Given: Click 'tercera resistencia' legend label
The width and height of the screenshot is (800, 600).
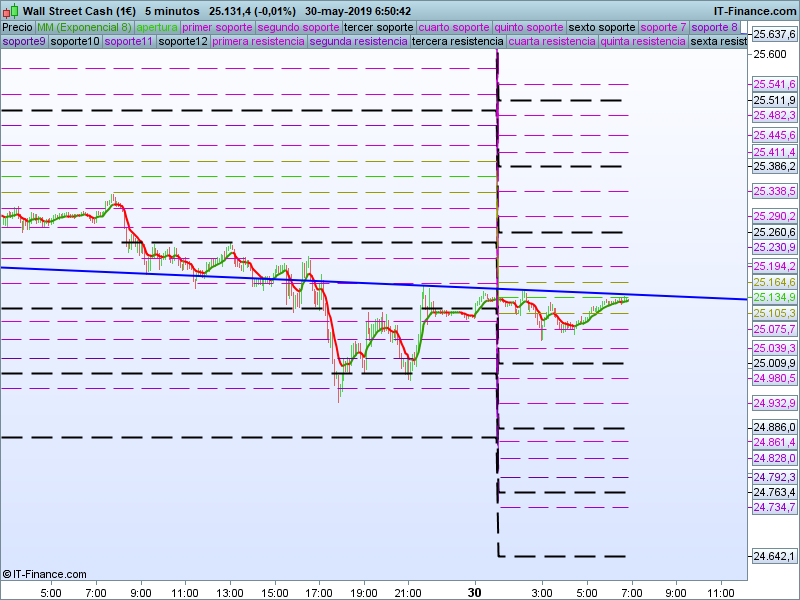Looking at the screenshot, I should (x=457, y=42).
